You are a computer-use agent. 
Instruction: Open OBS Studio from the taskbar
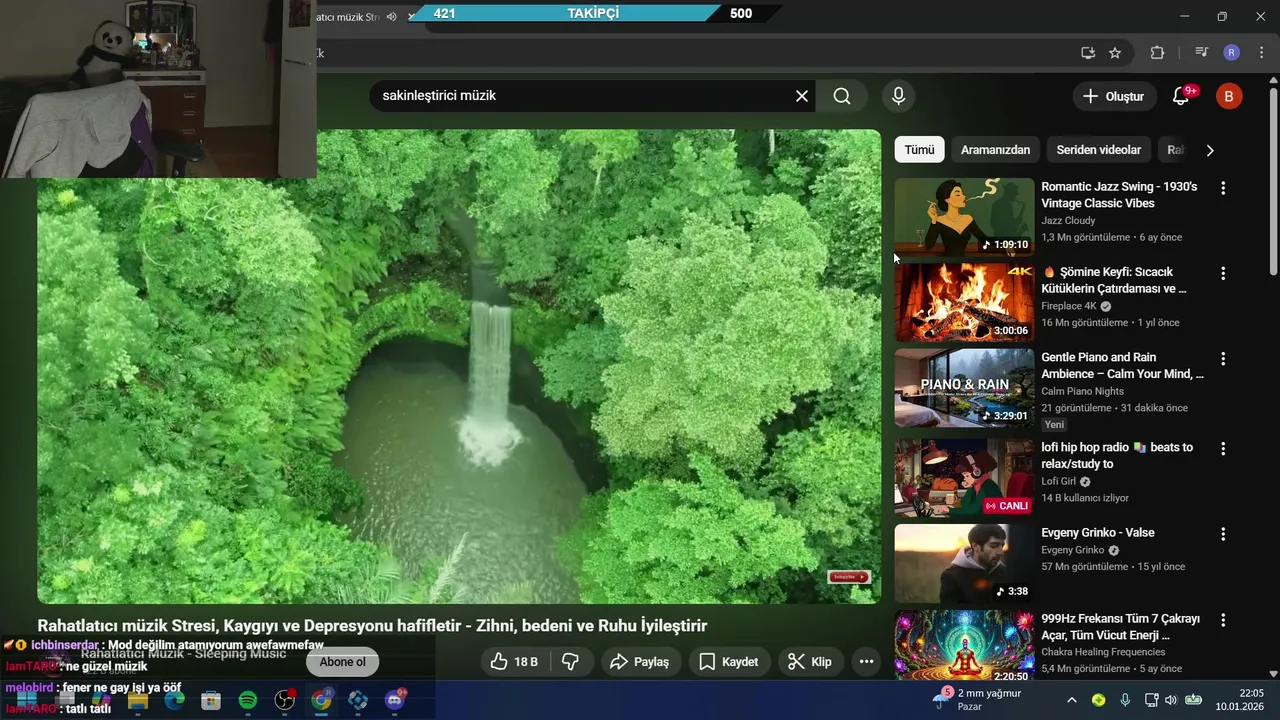click(285, 700)
